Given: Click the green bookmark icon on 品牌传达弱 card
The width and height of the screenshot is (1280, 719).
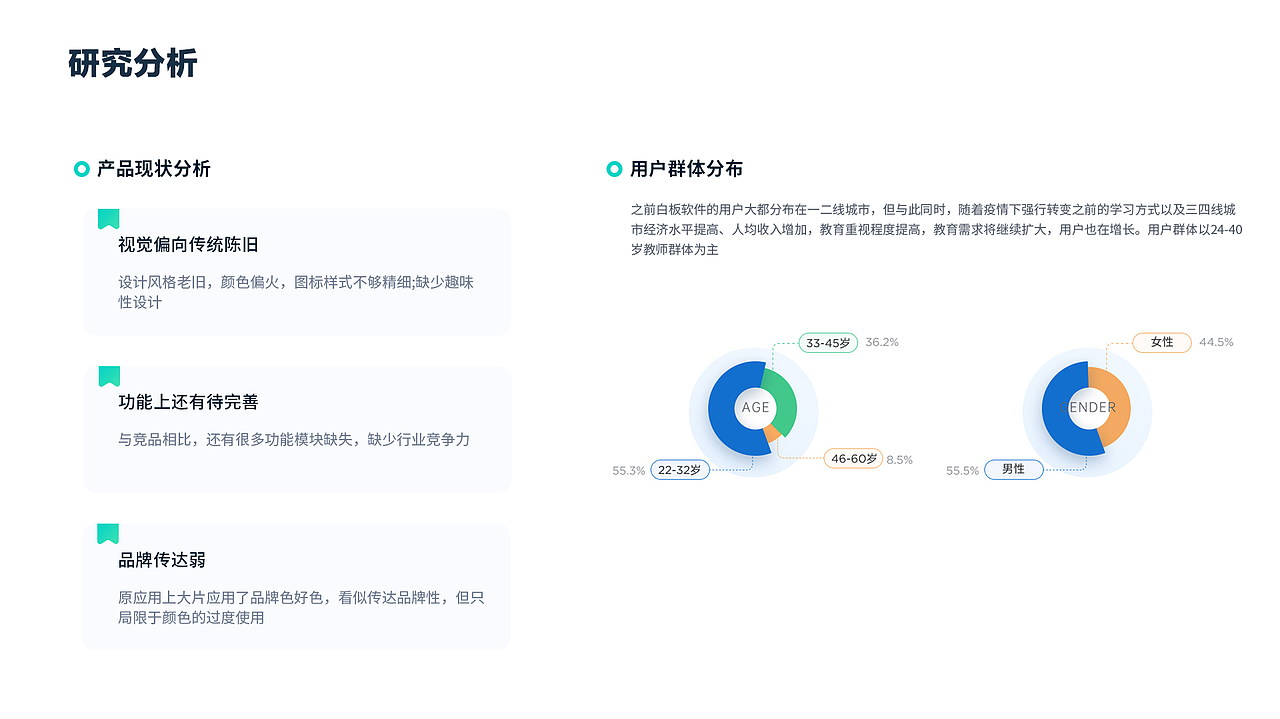Looking at the screenshot, I should point(107,534).
